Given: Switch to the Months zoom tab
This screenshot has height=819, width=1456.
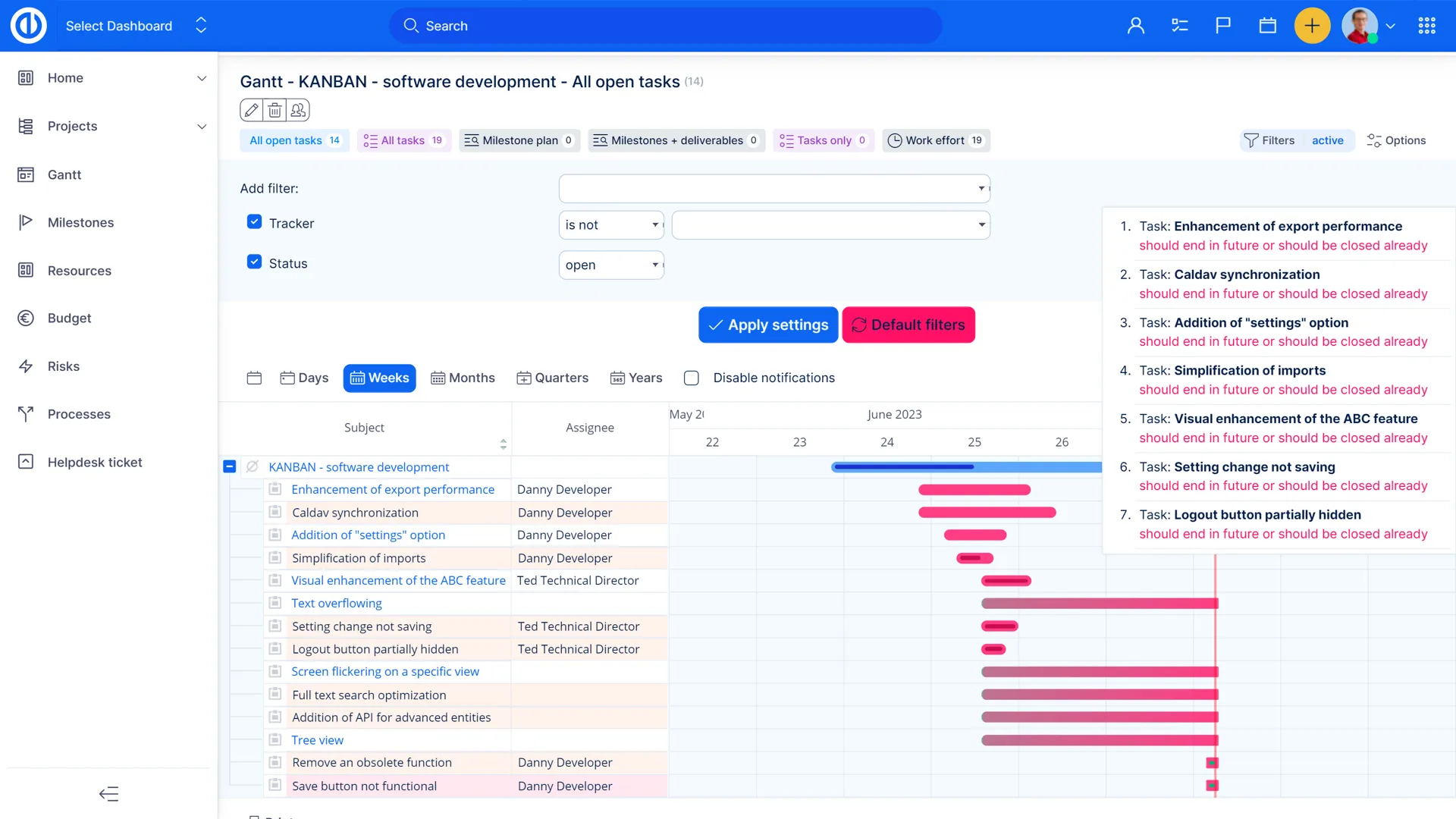Looking at the screenshot, I should tap(463, 378).
